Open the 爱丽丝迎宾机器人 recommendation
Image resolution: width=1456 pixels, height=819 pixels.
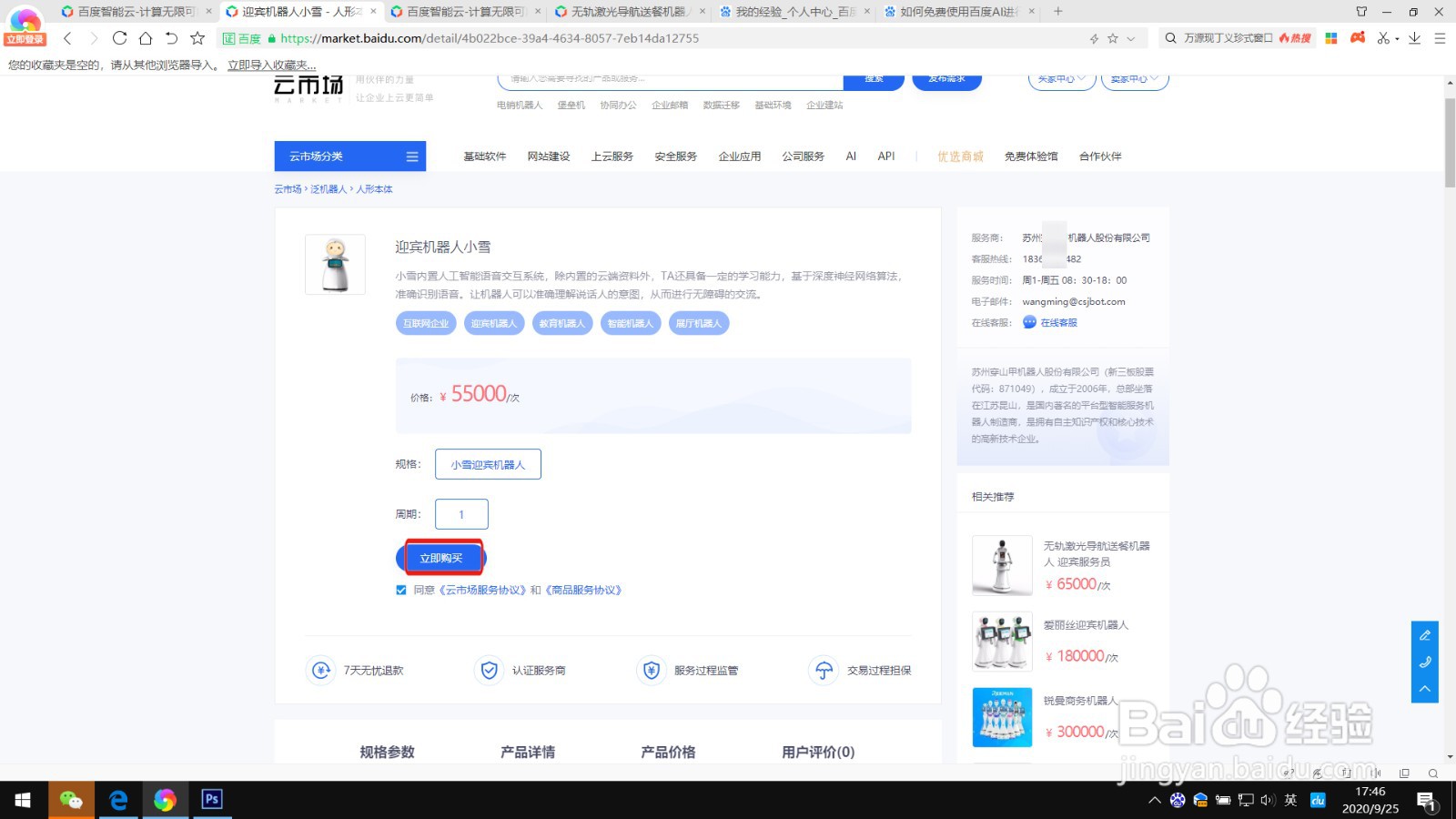click(1086, 625)
